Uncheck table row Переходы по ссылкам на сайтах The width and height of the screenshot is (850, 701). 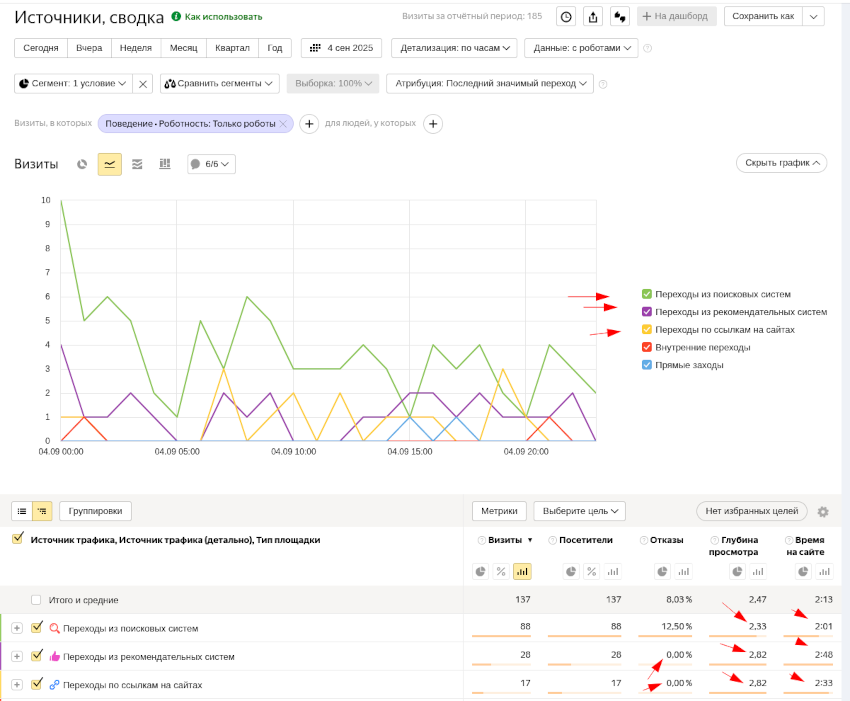coord(36,684)
